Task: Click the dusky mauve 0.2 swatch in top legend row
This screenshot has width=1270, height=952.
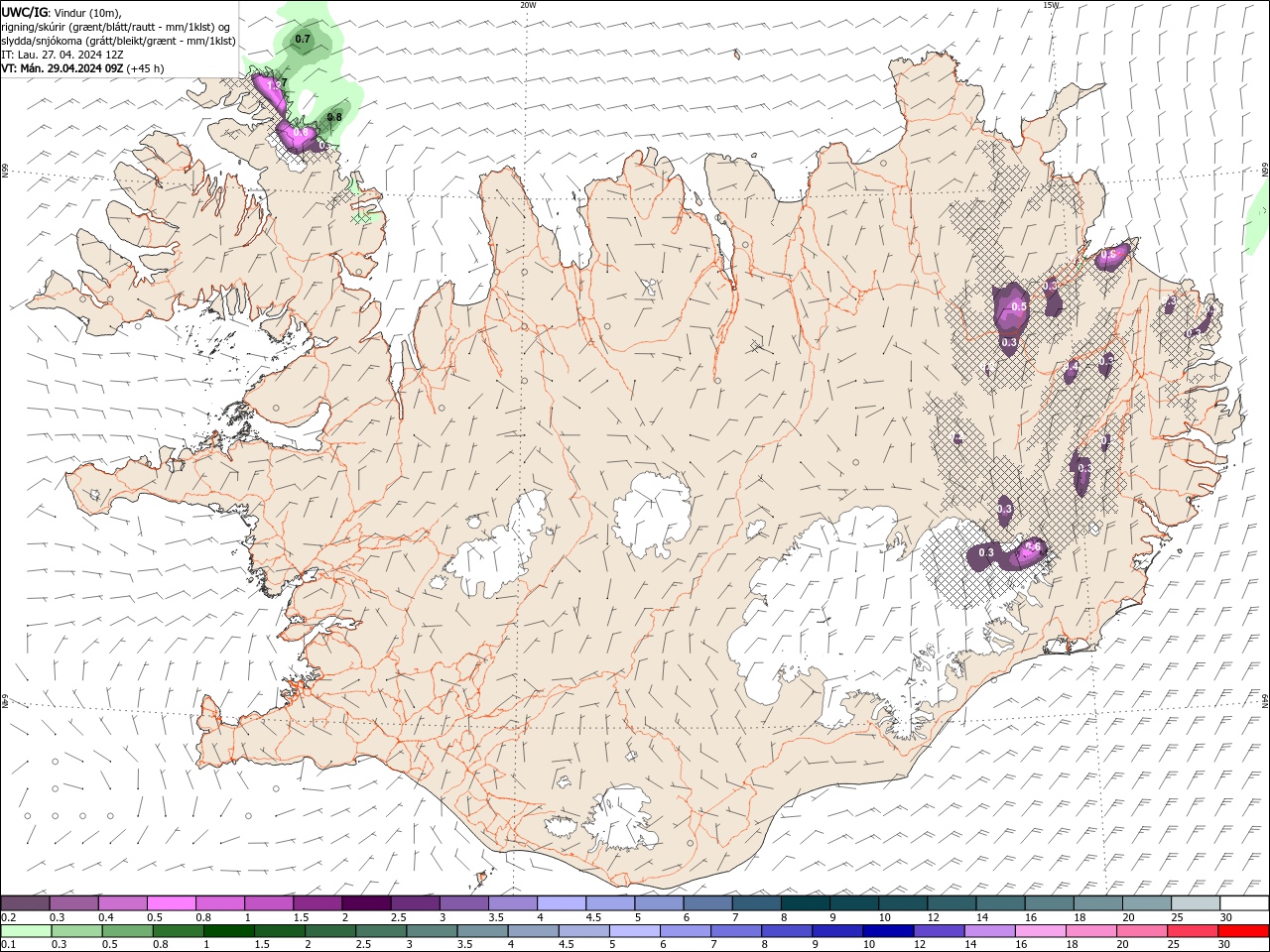Action: click(x=25, y=903)
